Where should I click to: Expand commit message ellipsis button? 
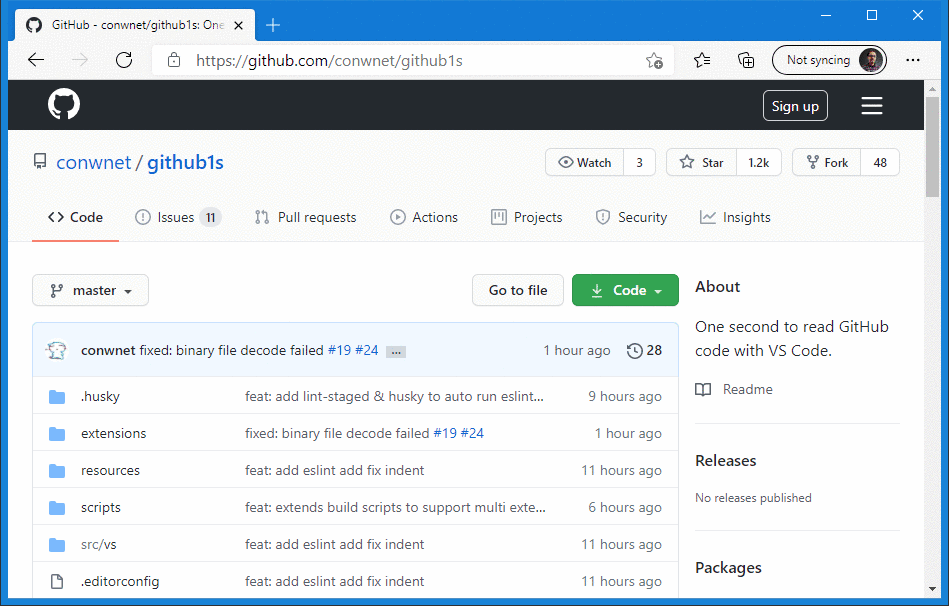pos(396,352)
